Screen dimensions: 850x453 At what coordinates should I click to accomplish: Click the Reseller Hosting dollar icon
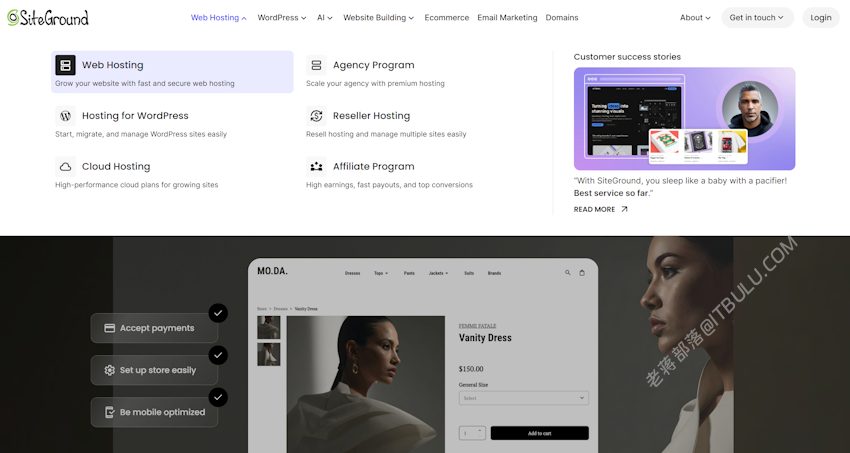pos(316,115)
